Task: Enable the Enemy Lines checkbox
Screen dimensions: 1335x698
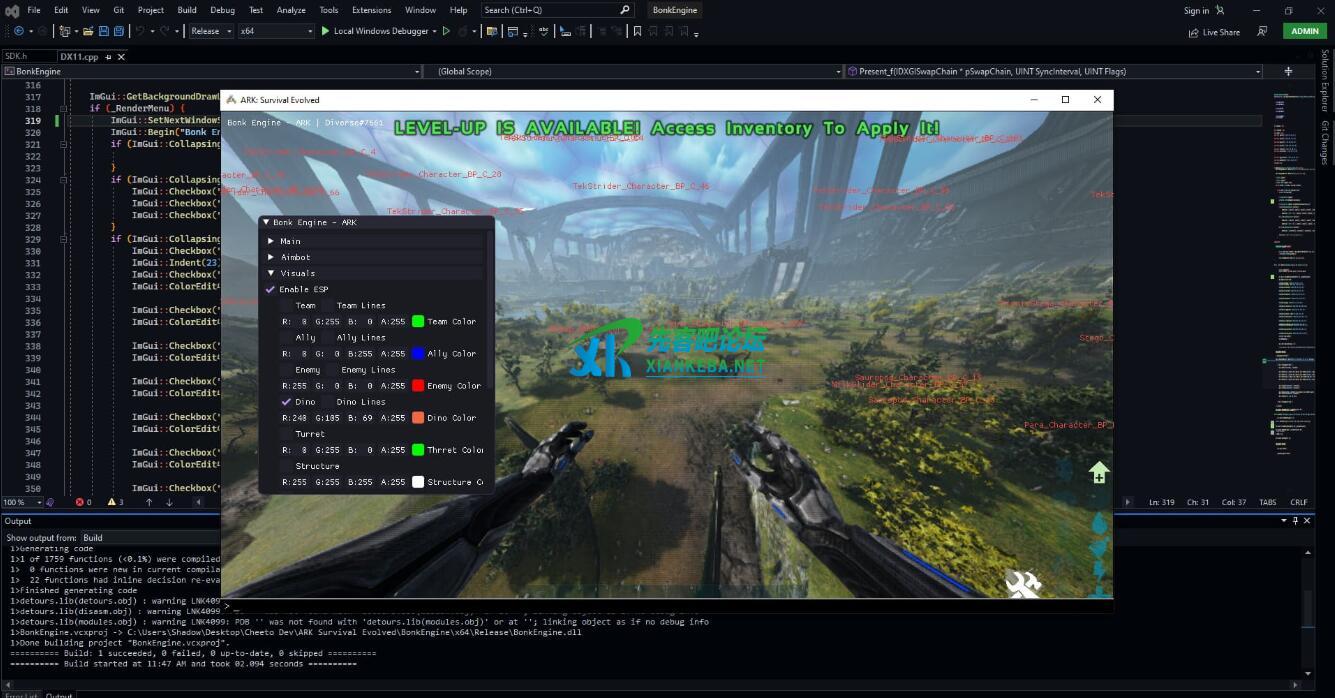Action: (332, 370)
